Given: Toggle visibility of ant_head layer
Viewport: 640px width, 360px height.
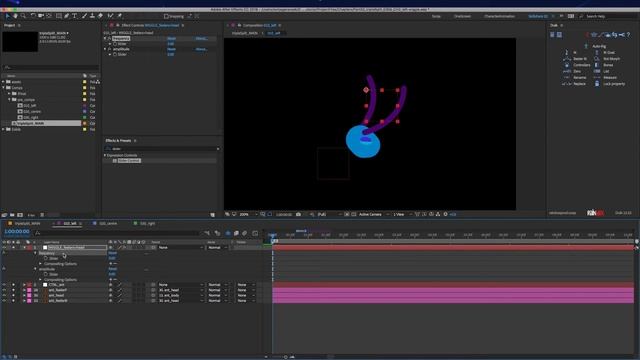Looking at the screenshot, I should (4, 296).
